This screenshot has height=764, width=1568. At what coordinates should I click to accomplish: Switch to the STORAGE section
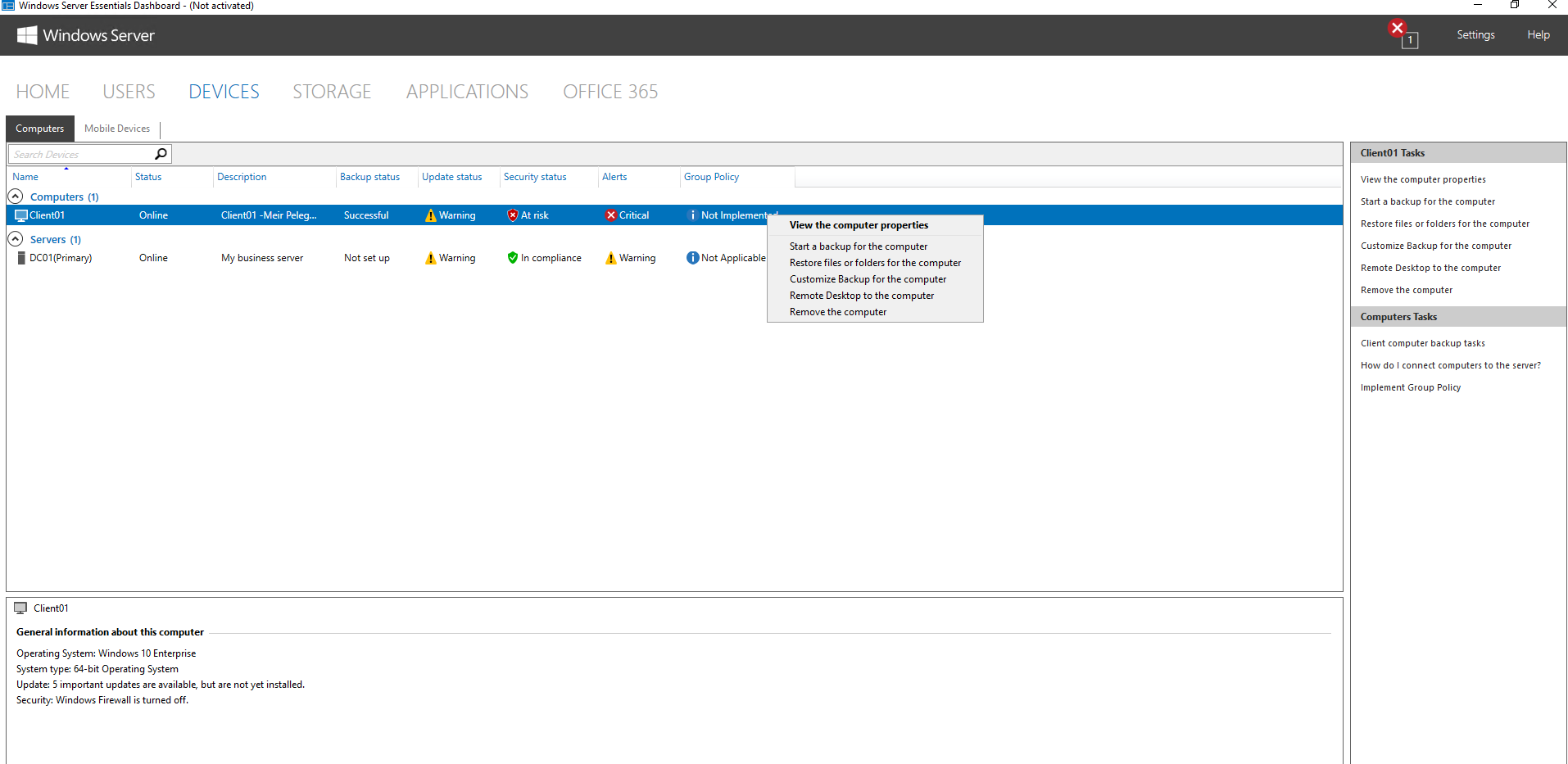pos(332,92)
